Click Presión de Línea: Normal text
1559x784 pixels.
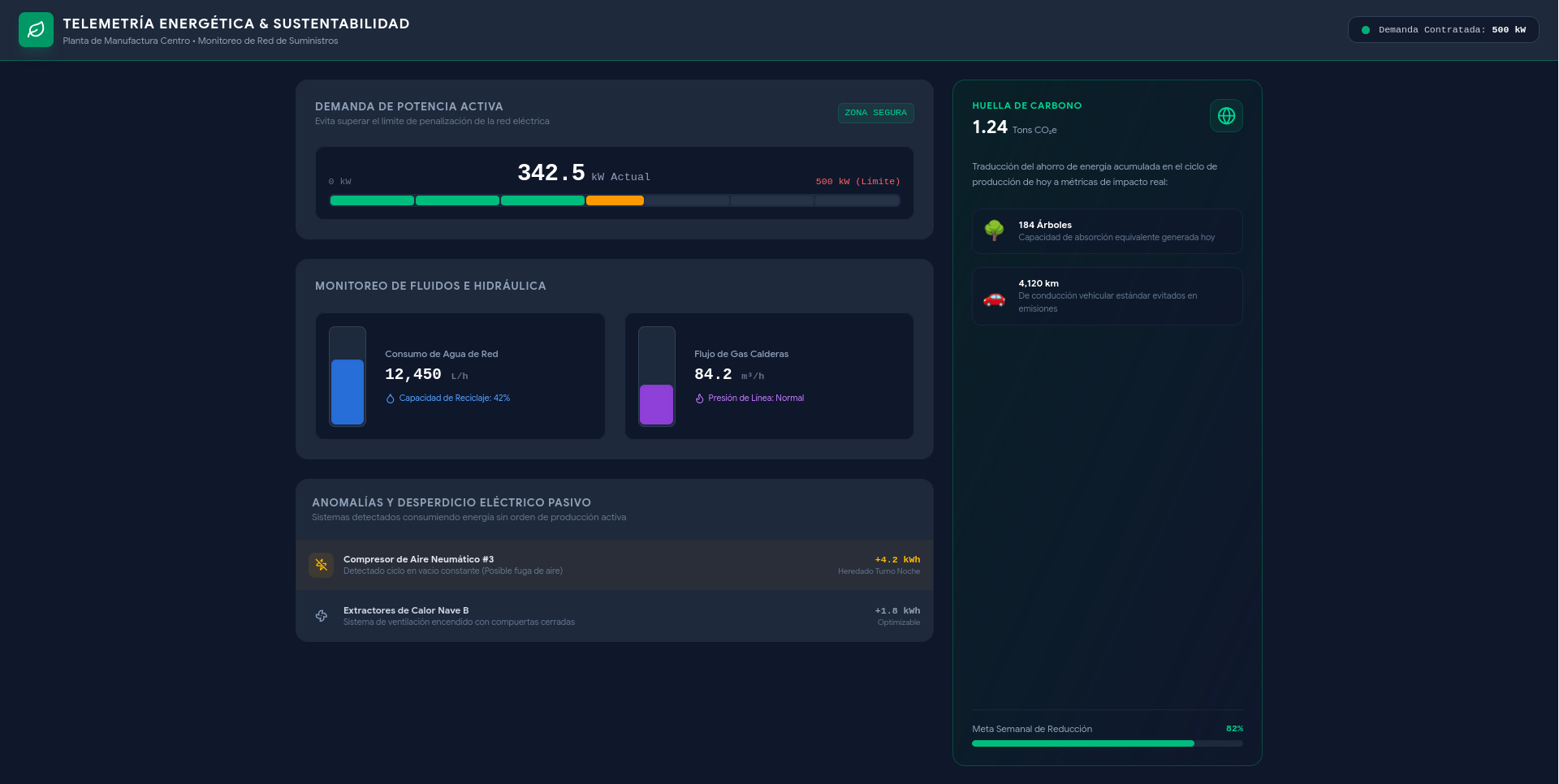[756, 398]
